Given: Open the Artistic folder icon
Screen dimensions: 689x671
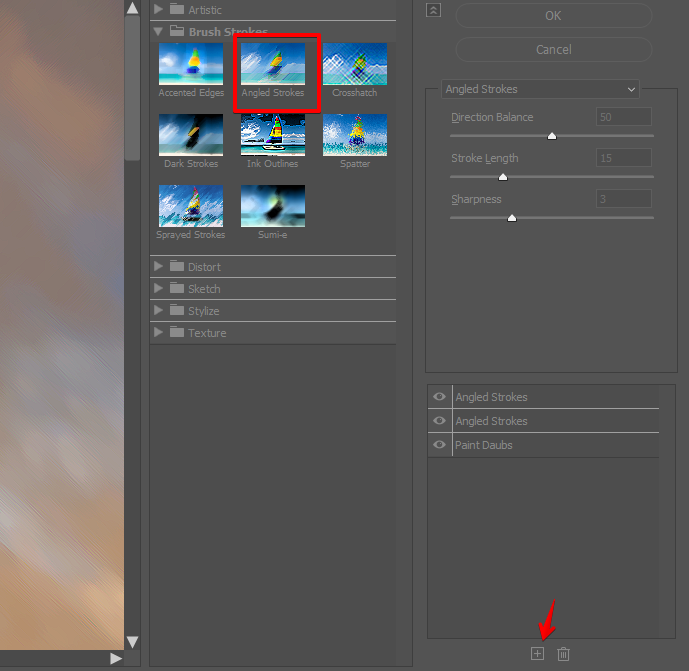Looking at the screenshot, I should point(177,9).
